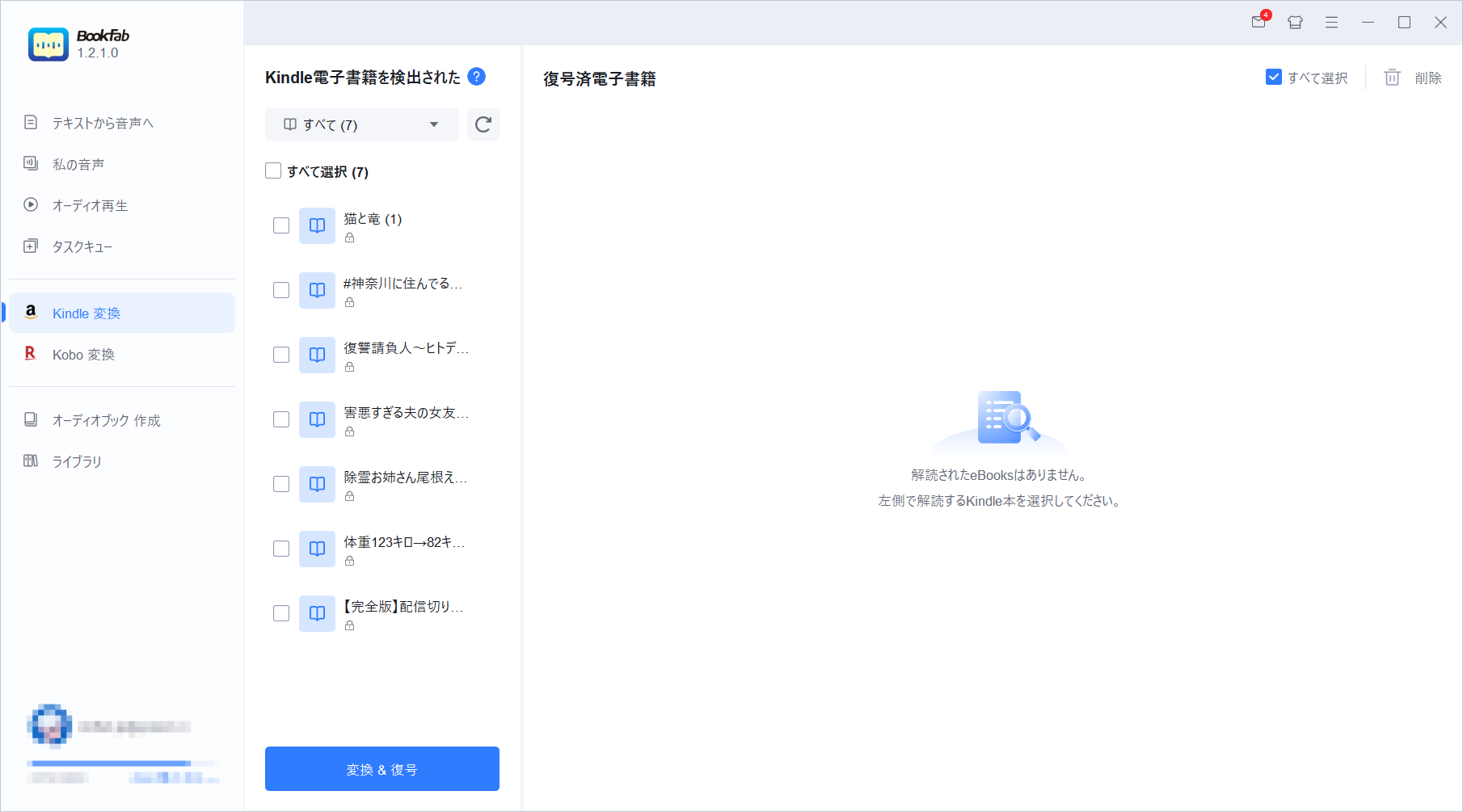Refresh the detected Kindle book list
This screenshot has height=812, width=1463.
click(483, 124)
